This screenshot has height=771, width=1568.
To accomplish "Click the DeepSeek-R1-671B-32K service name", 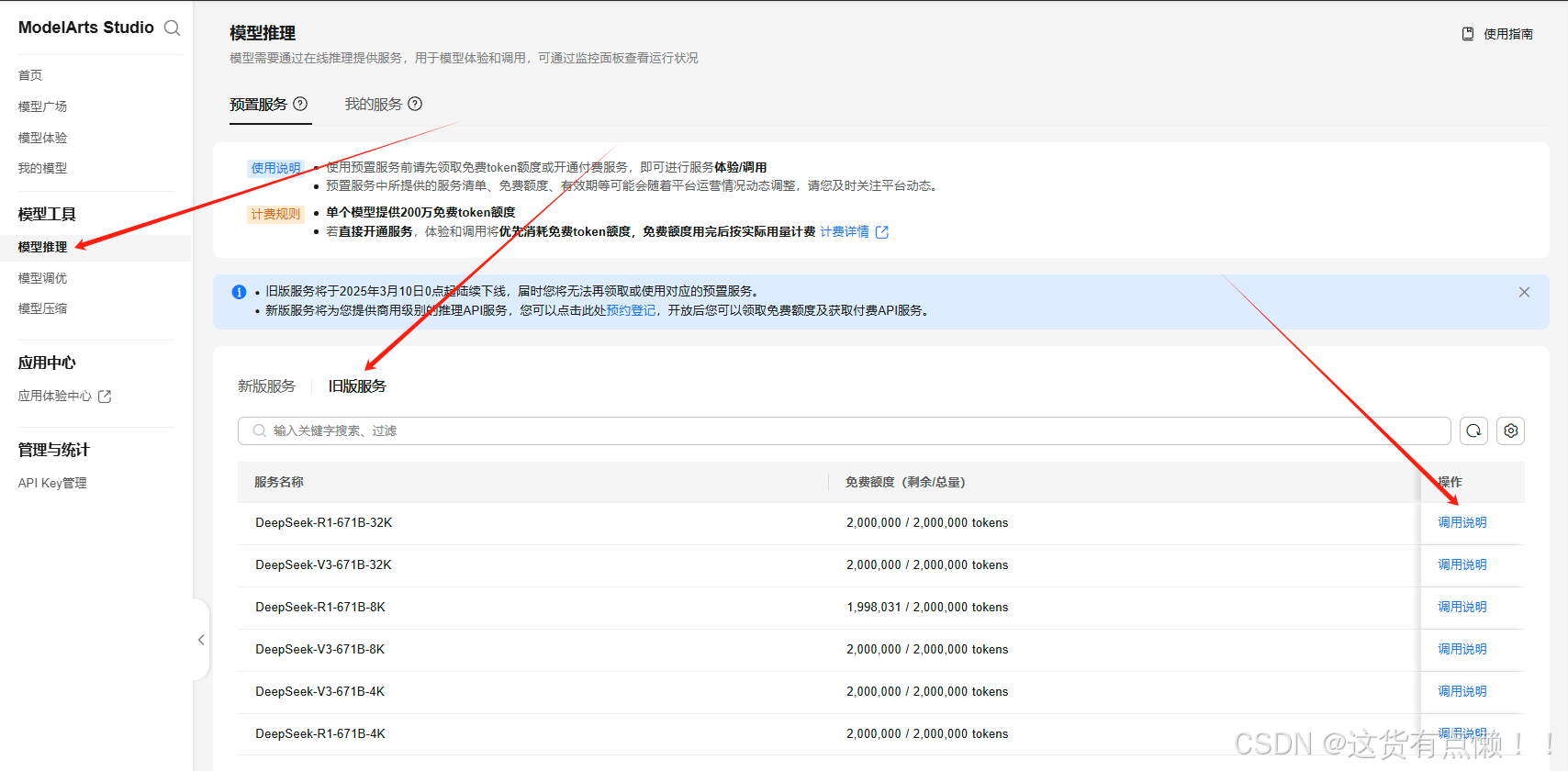I will point(324,522).
